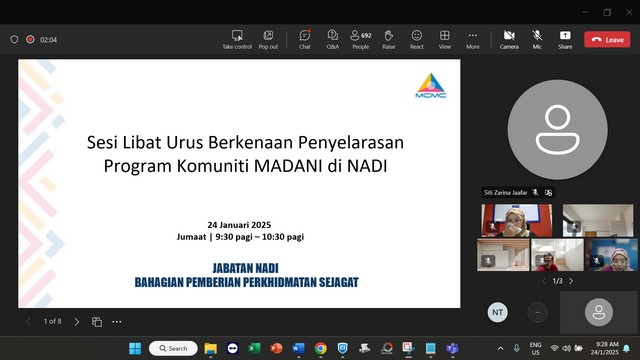
Task: Open slide grid overview icon
Action: 97,322
